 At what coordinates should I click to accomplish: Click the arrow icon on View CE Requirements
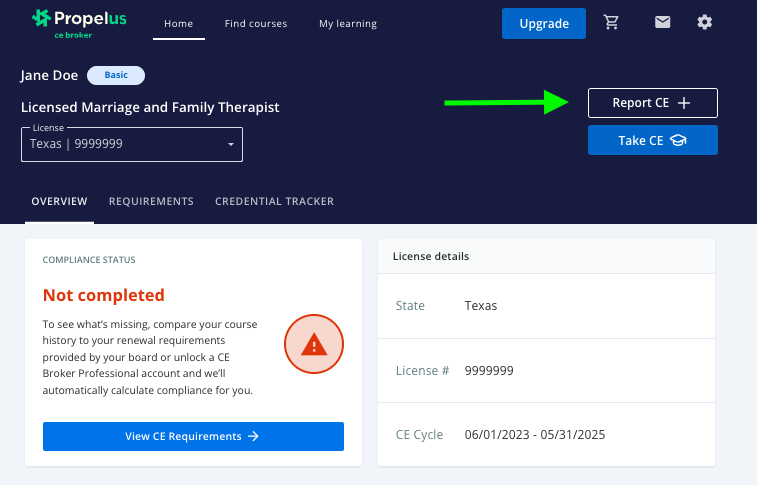pyautogui.click(x=253, y=436)
